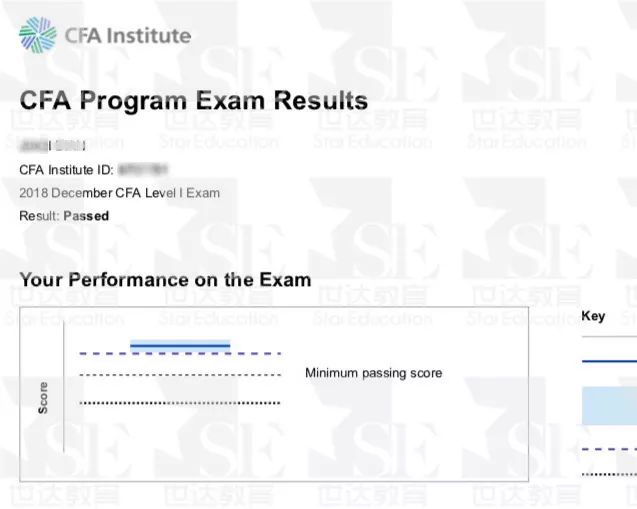The width and height of the screenshot is (637, 509).
Task: Click the black dashed minimum passing line
Action: point(180,375)
